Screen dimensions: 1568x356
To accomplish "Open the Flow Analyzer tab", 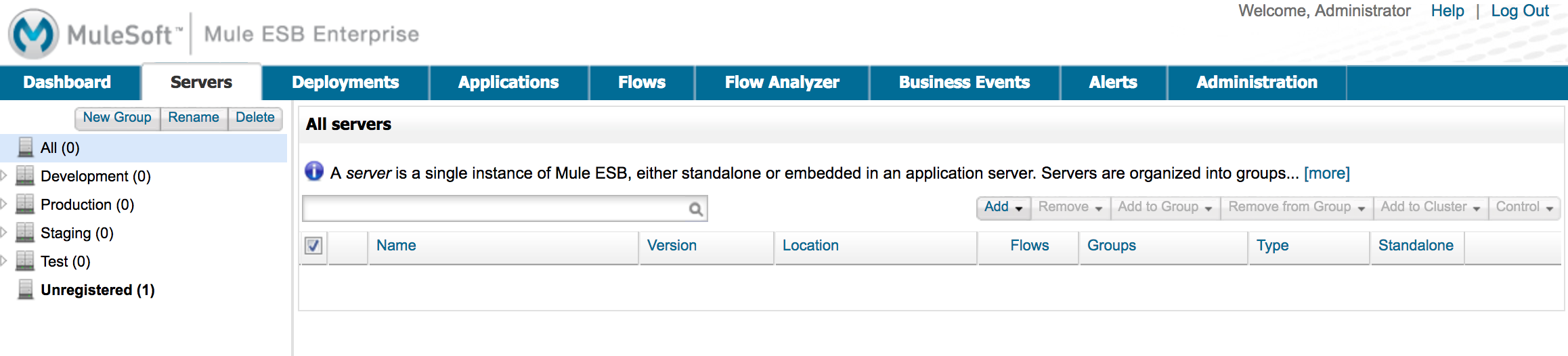I will pyautogui.click(x=782, y=83).
